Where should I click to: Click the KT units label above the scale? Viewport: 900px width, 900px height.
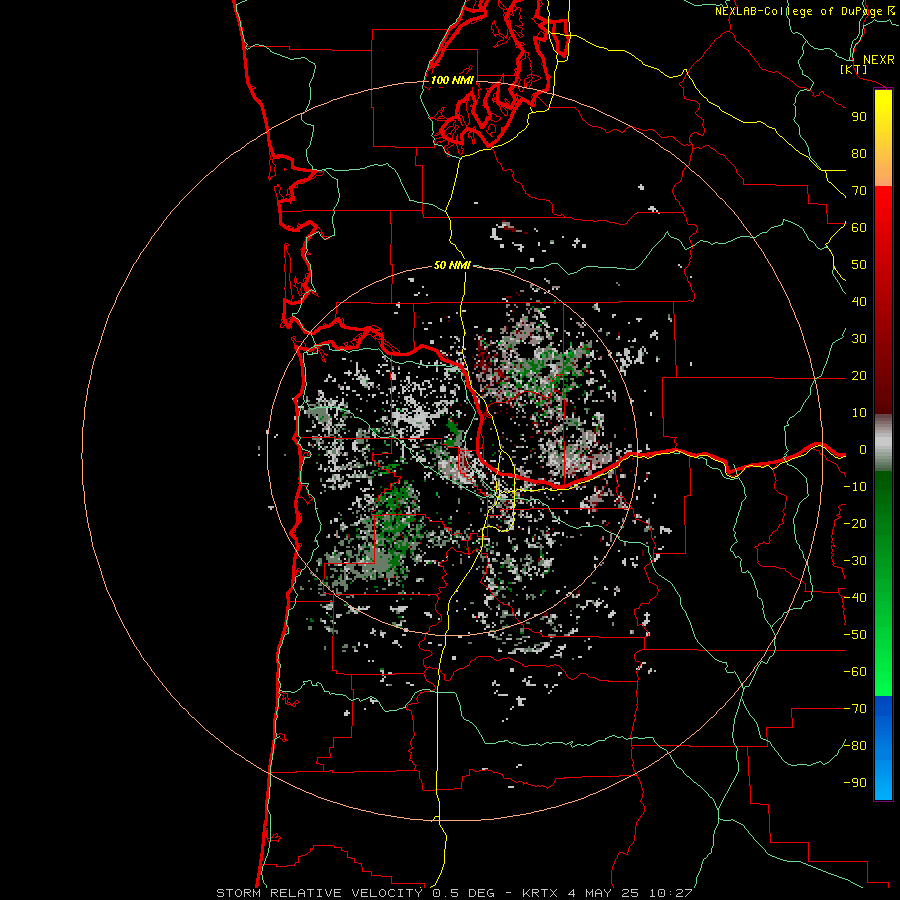click(854, 69)
